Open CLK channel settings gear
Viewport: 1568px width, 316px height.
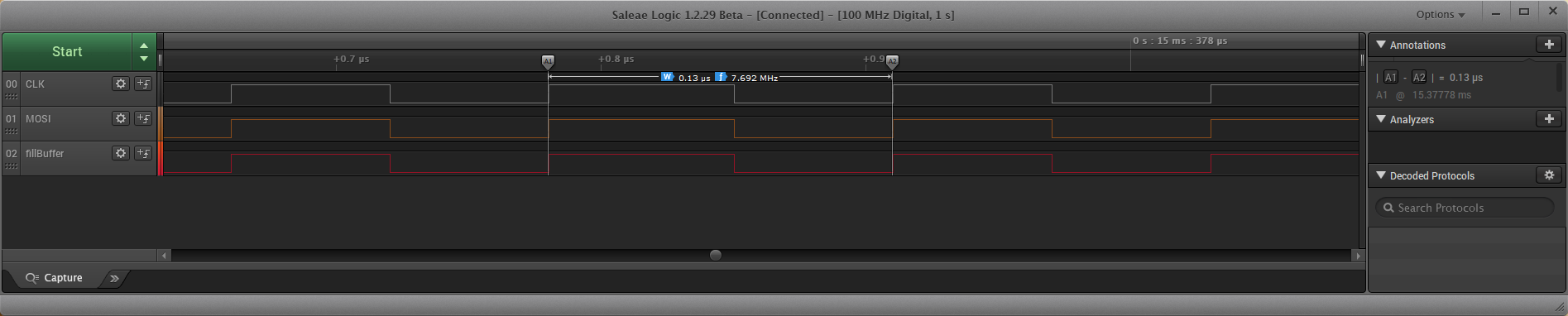point(121,84)
